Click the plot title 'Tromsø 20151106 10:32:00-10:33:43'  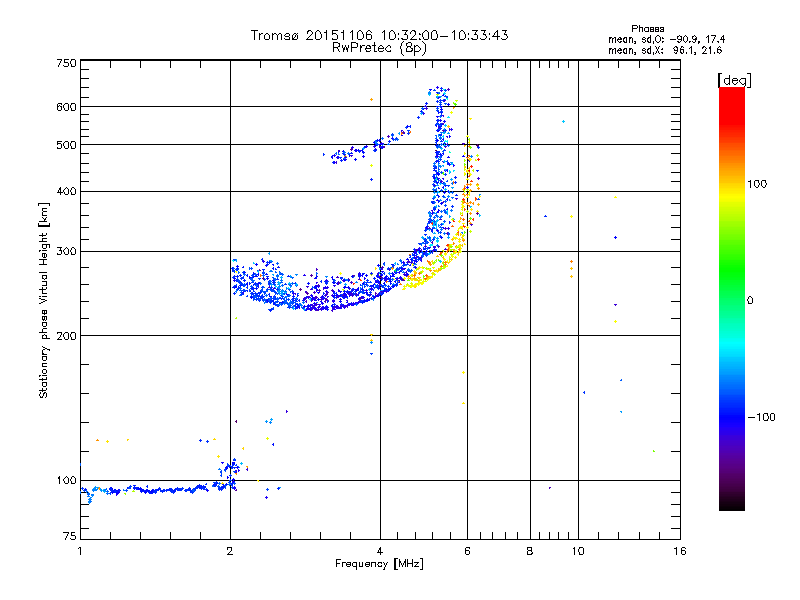pos(380,35)
